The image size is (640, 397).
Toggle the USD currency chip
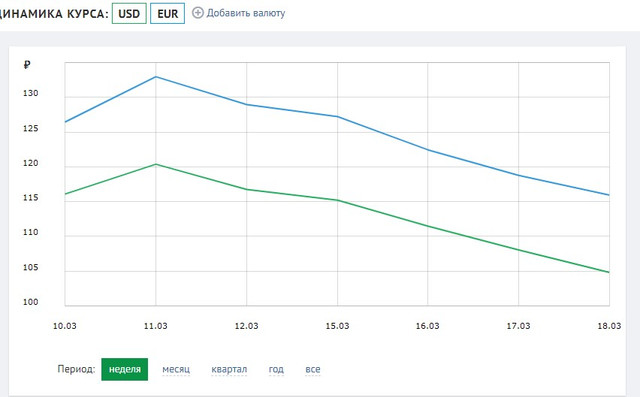129,13
